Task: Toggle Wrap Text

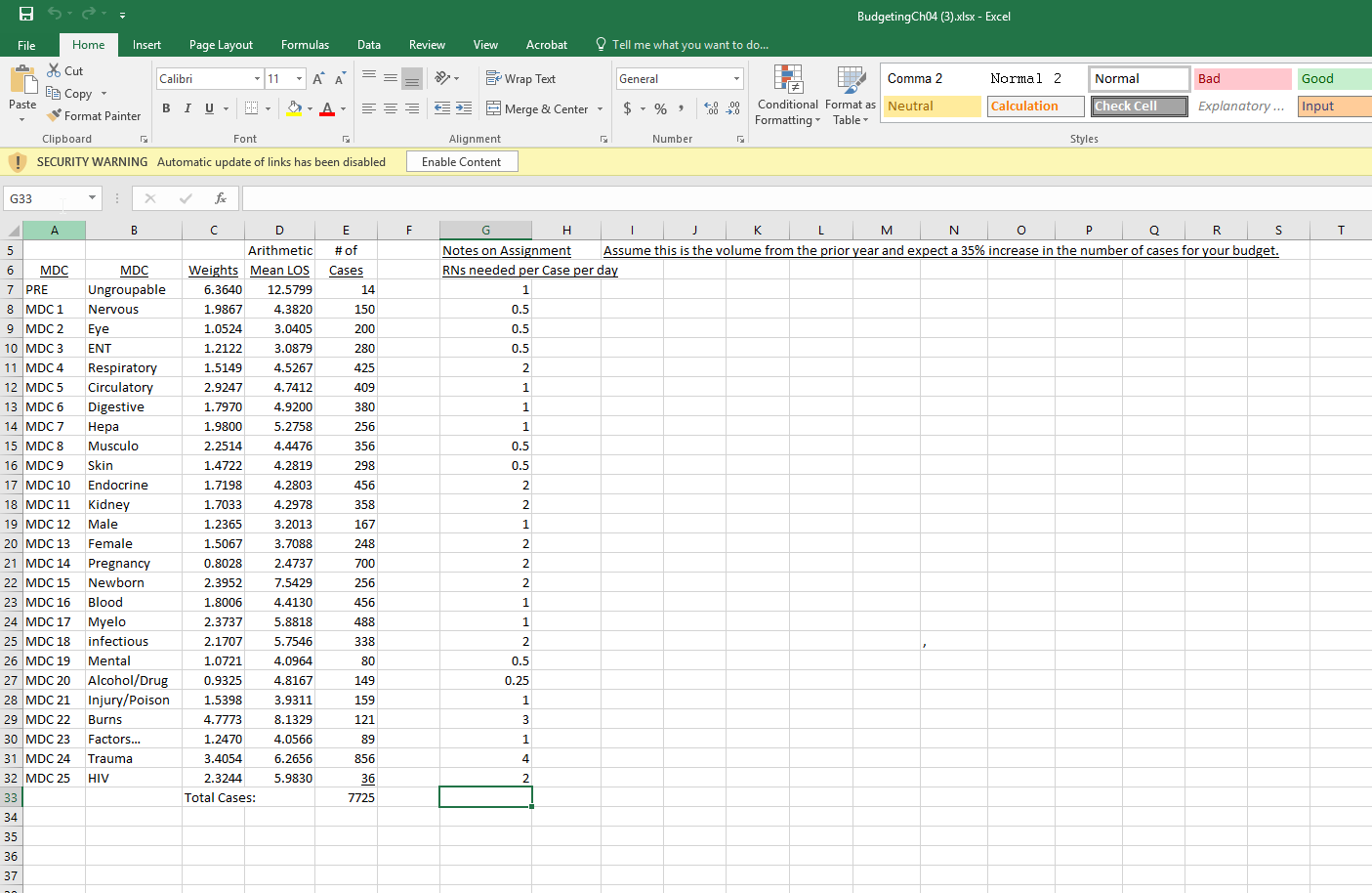Action: coord(521,78)
